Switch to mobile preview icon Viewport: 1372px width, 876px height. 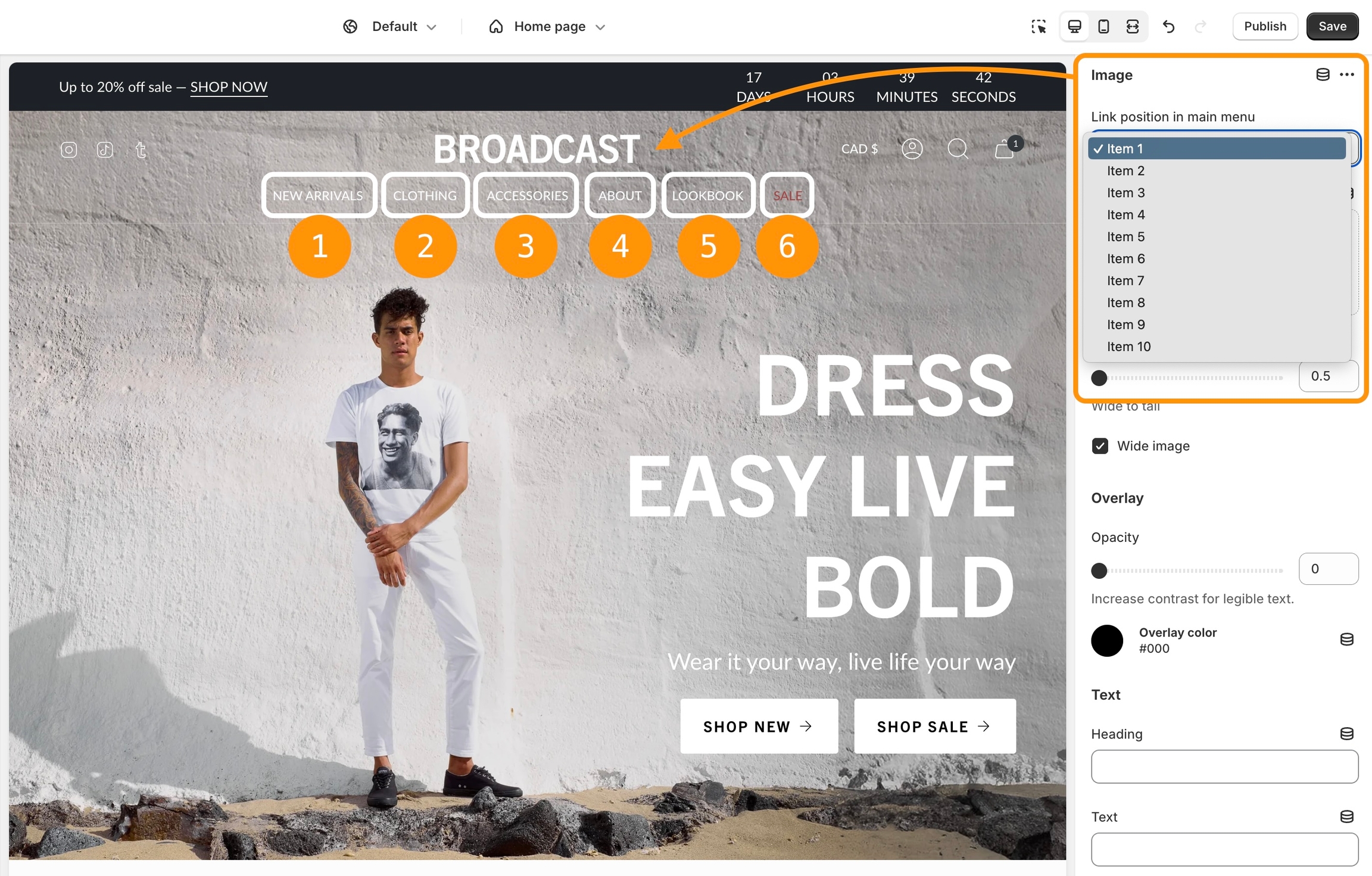click(x=1103, y=26)
